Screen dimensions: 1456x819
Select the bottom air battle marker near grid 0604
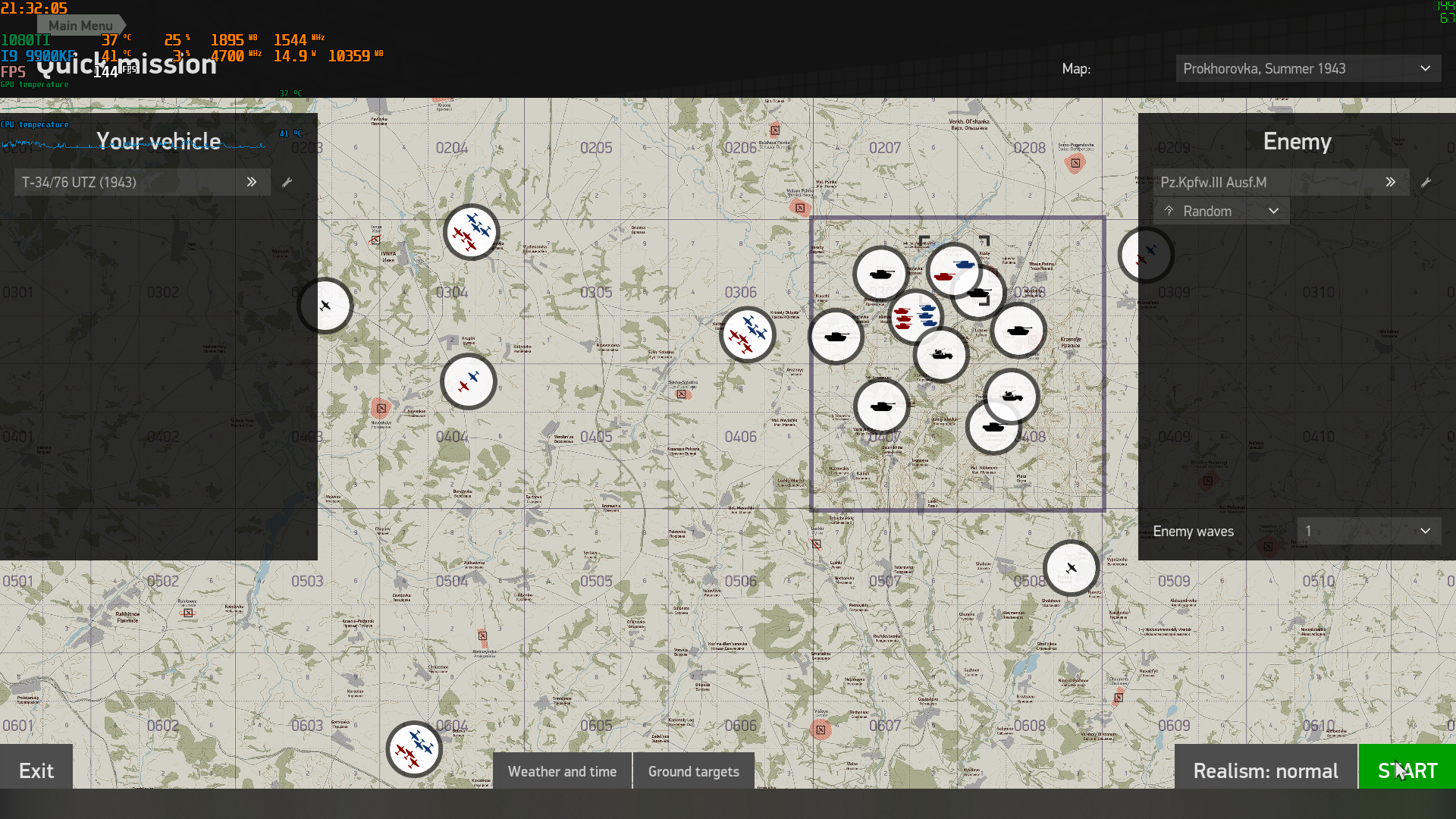coord(414,749)
